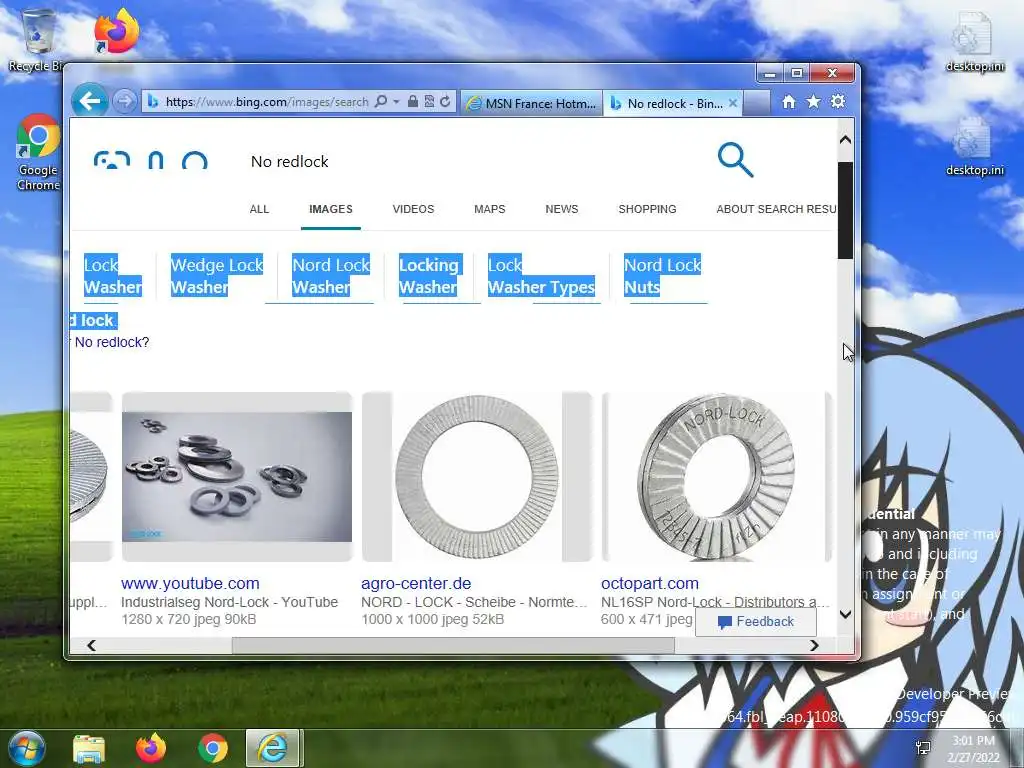Select Firefox desktop shortcut icon
This screenshot has width=1024, height=768.
(x=116, y=31)
